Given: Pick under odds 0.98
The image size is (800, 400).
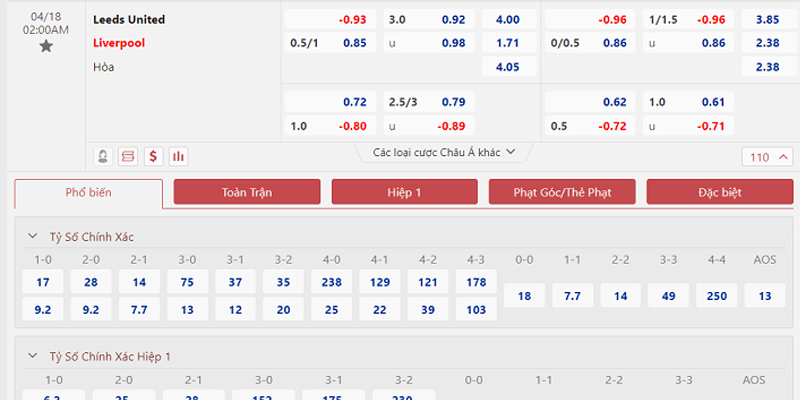Looking at the screenshot, I should 429,43.
